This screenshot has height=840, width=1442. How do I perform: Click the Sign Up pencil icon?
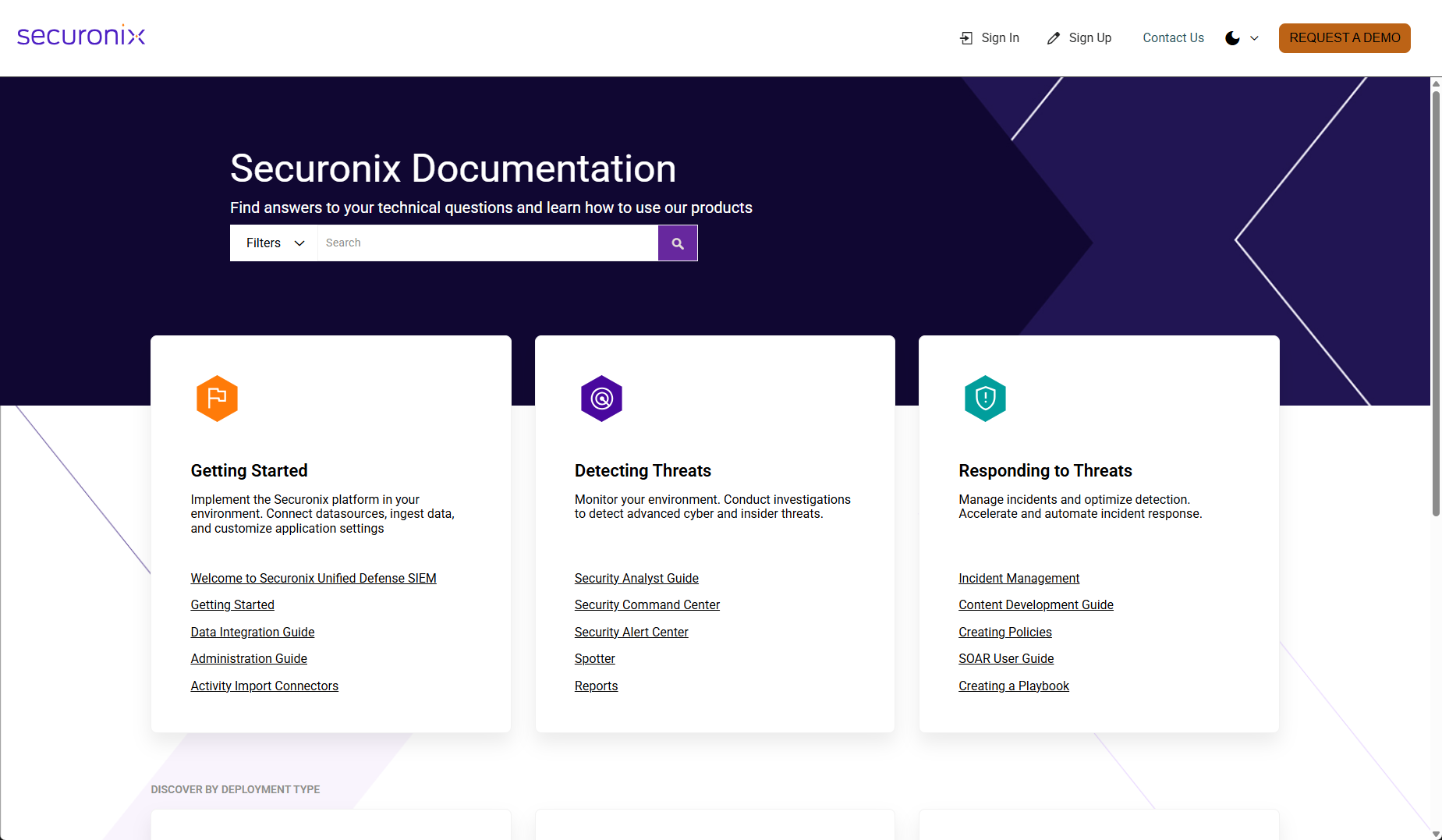1054,38
